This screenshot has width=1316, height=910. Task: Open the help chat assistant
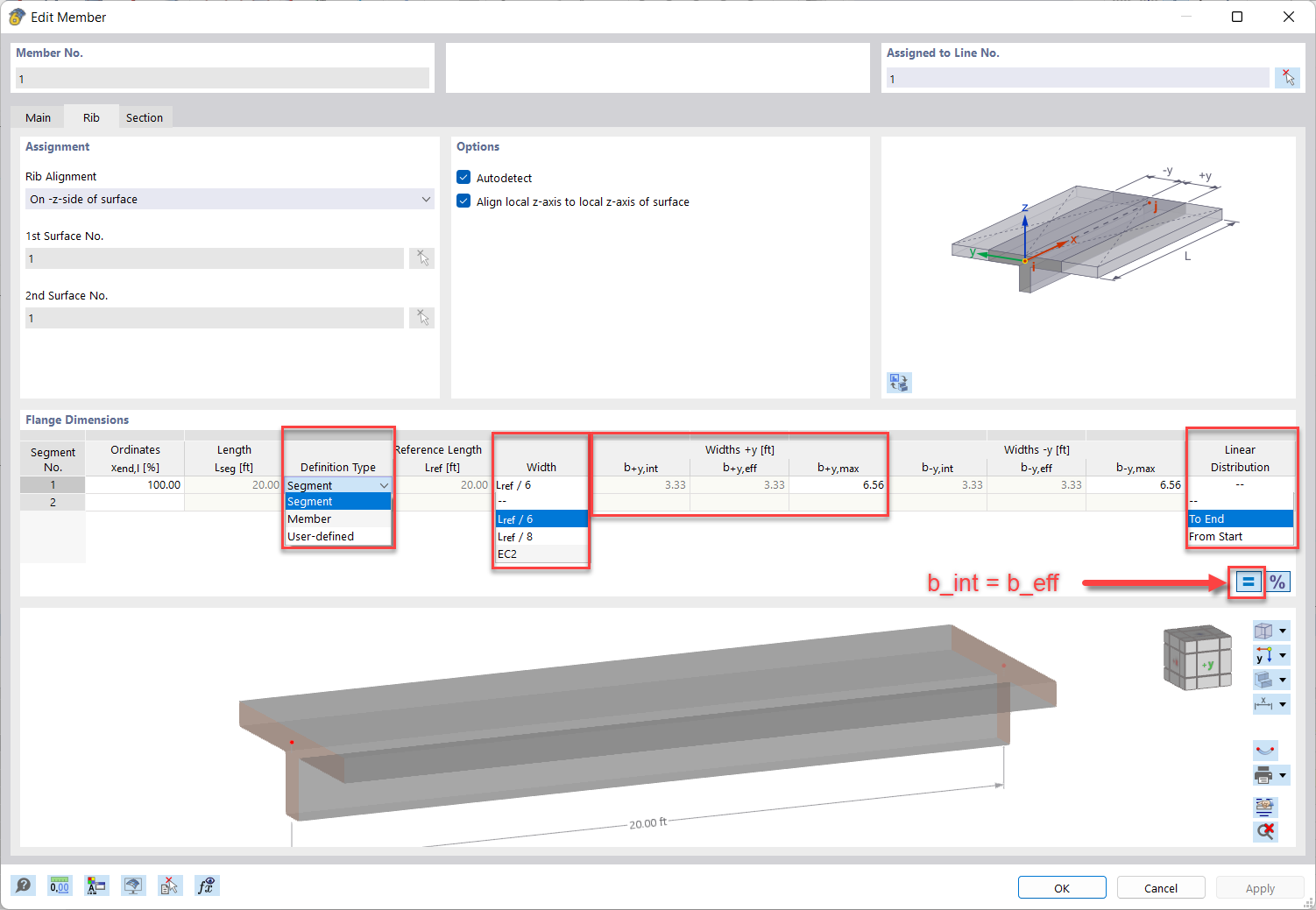click(x=23, y=885)
